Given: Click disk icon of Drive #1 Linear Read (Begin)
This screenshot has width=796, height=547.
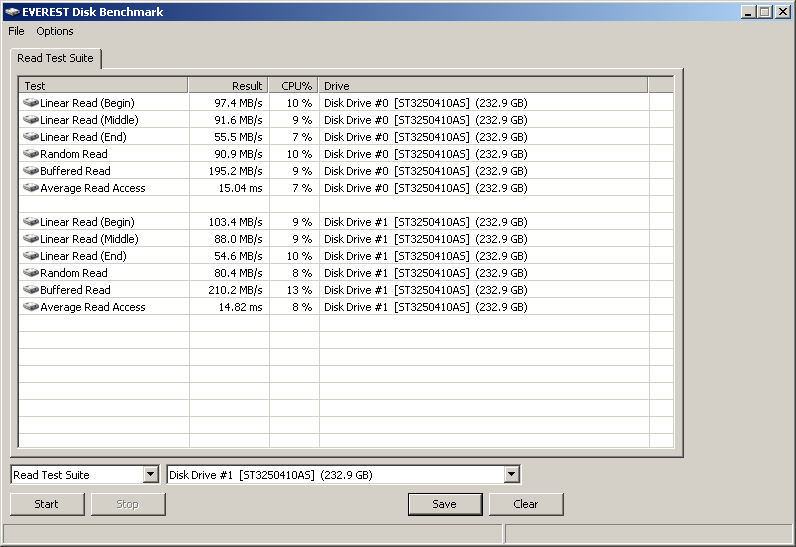Looking at the screenshot, I should click(x=31, y=222).
